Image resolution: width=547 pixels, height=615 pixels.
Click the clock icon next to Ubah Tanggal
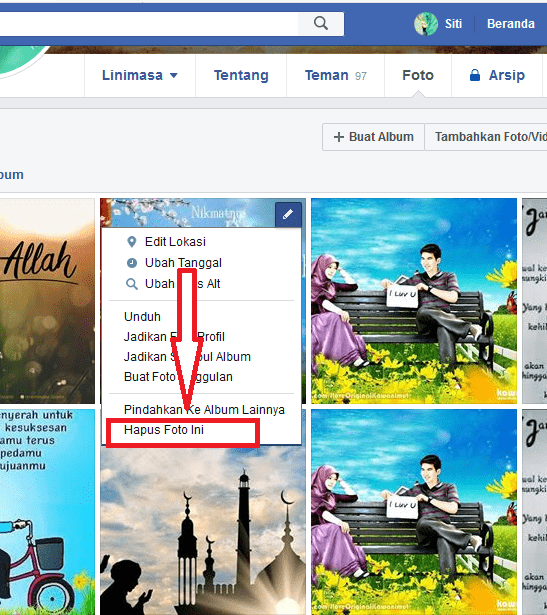pos(132,263)
